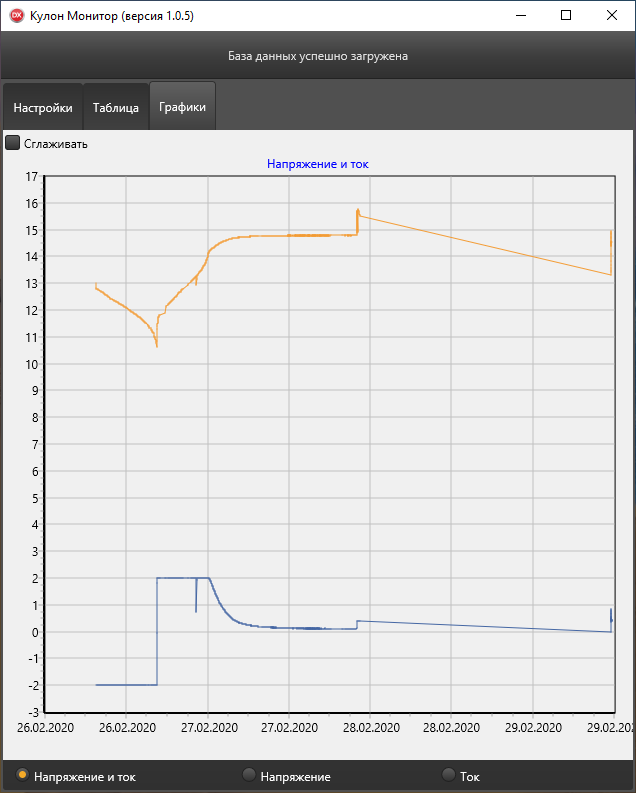
Task: Open the Настройки tab
Action: (43, 108)
